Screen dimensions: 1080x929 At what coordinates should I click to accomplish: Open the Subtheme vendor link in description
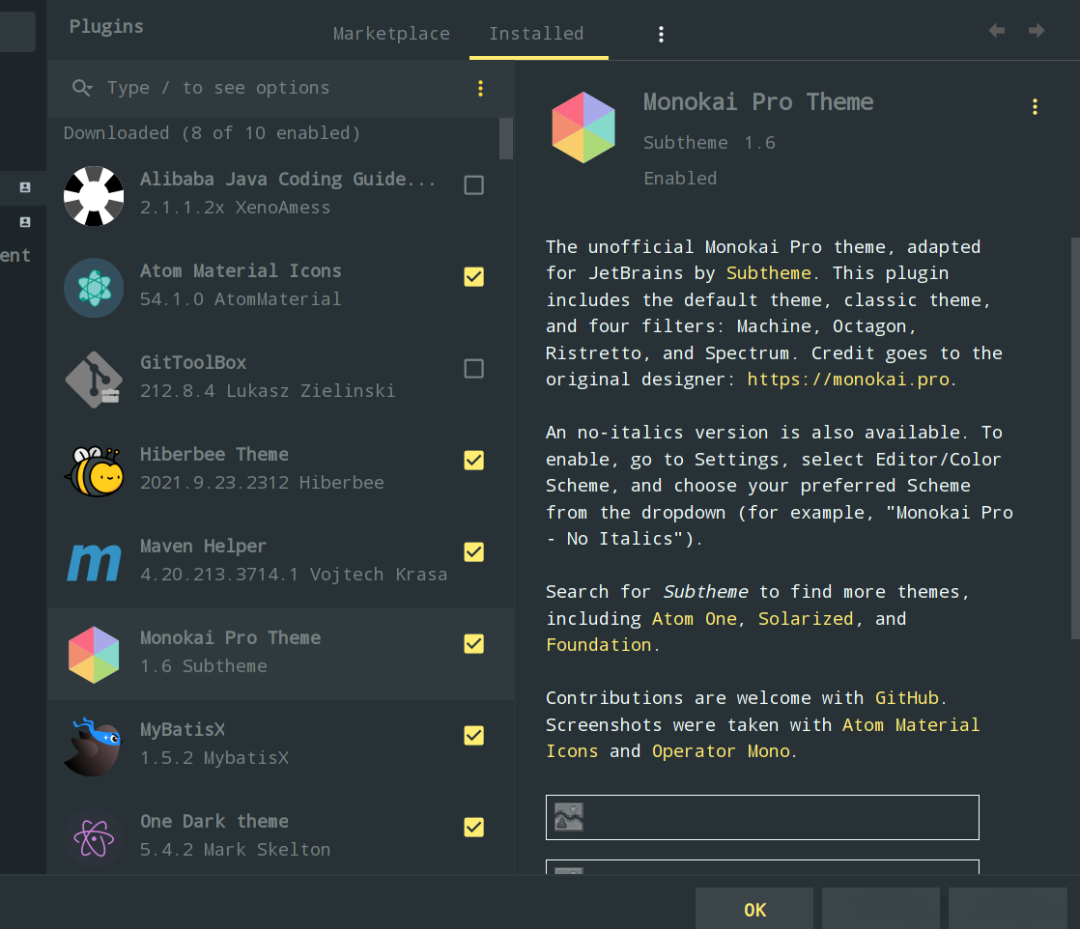(769, 273)
